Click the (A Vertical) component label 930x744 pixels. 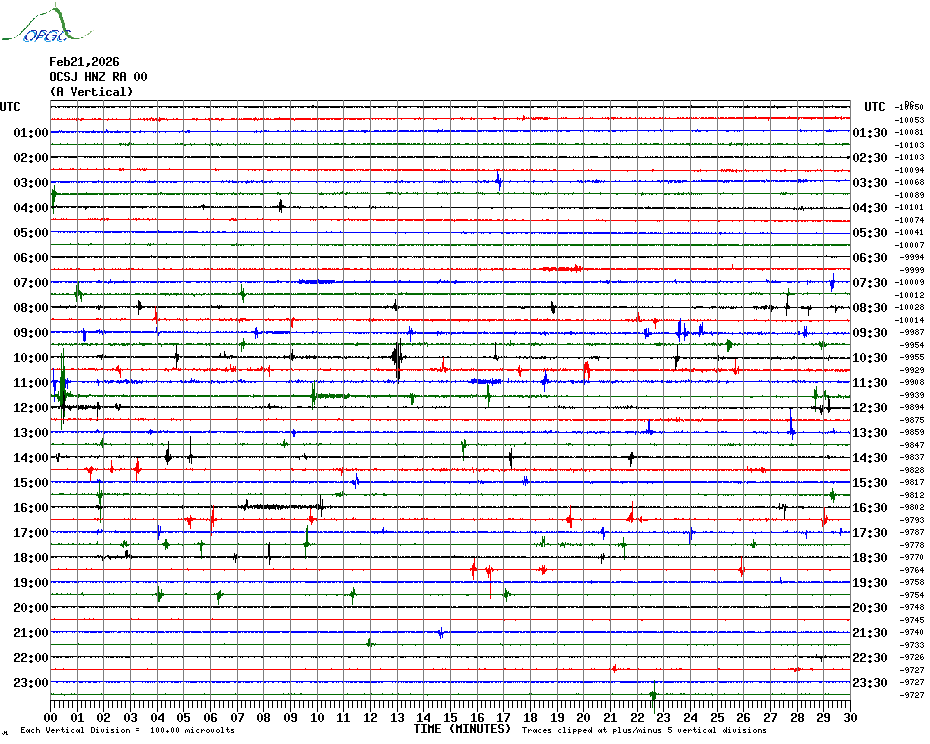pyautogui.click(x=91, y=92)
